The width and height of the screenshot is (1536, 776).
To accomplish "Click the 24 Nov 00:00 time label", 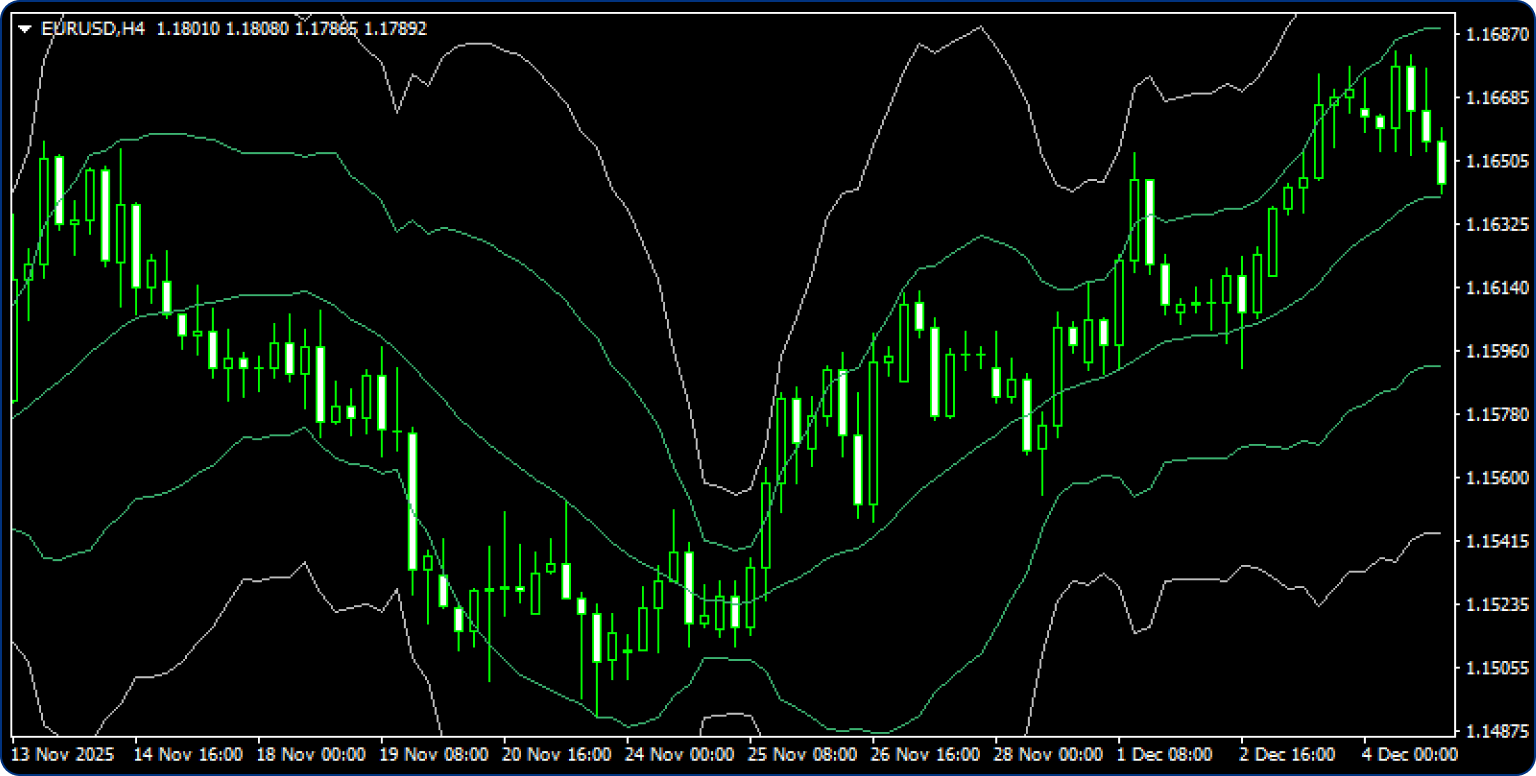I will [x=680, y=754].
